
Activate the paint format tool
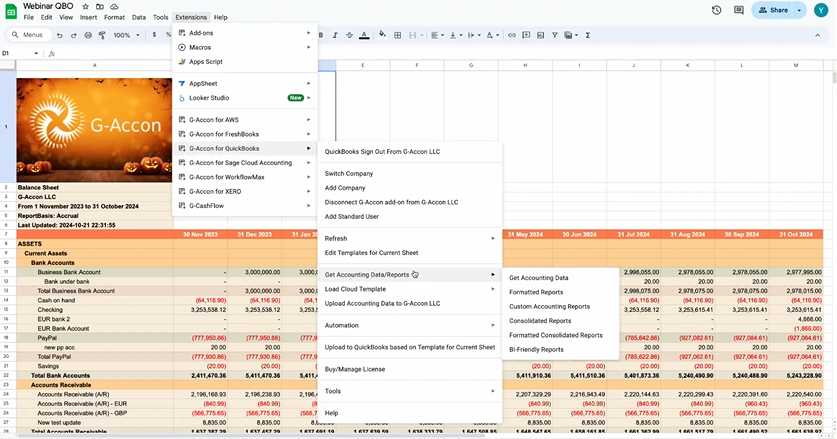click(102, 35)
